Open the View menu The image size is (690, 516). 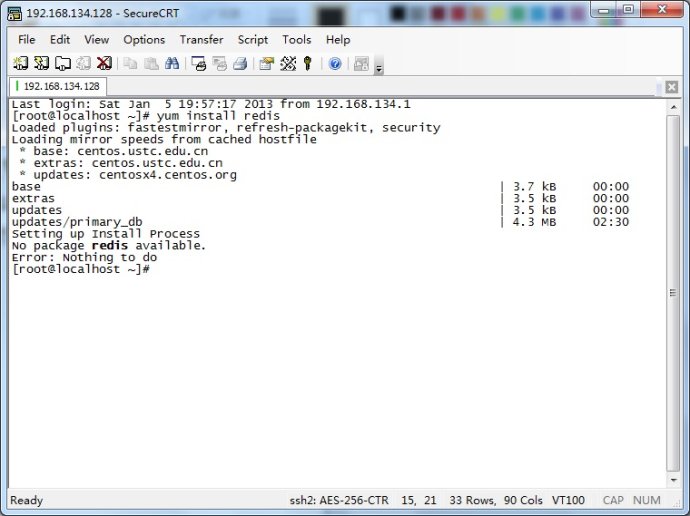coord(96,40)
